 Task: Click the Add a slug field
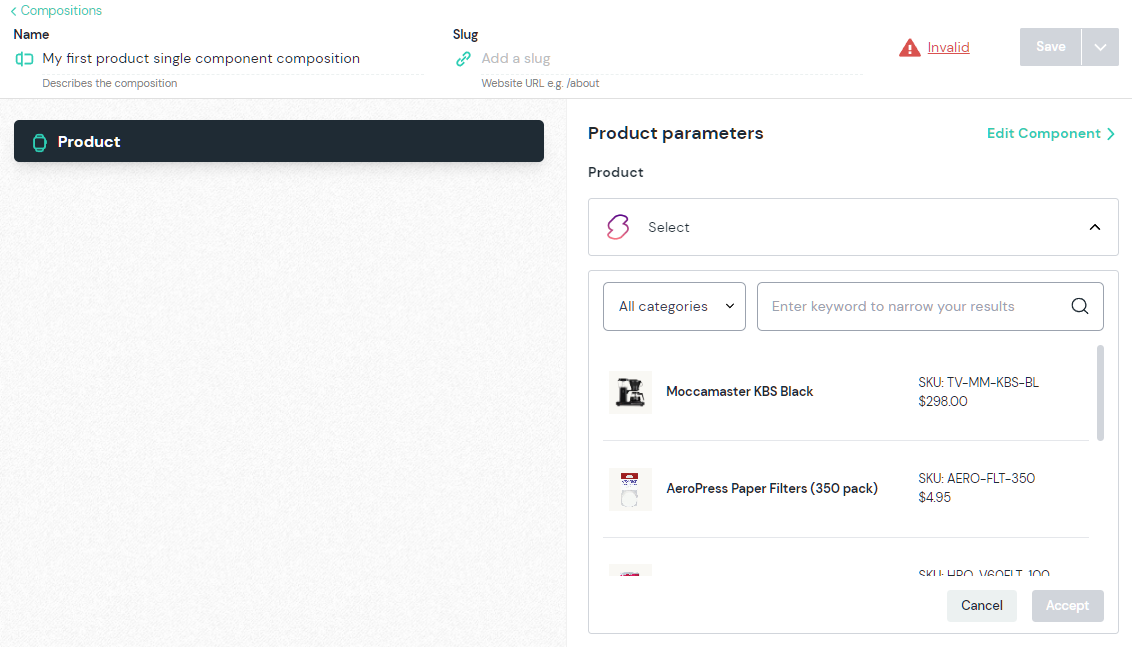[660, 59]
